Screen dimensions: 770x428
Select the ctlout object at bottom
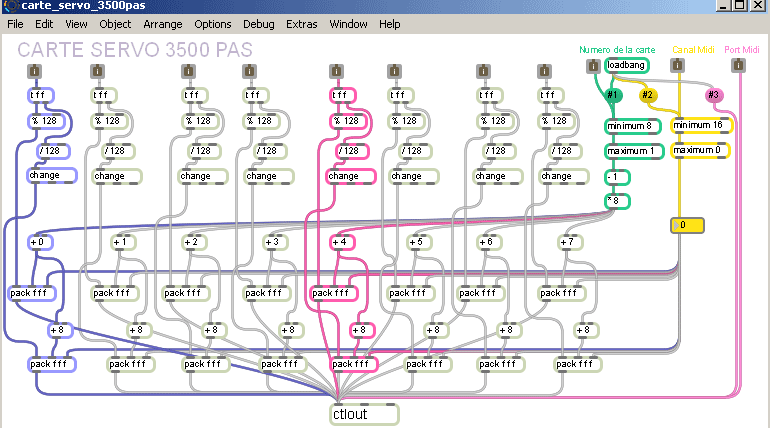coord(364,413)
